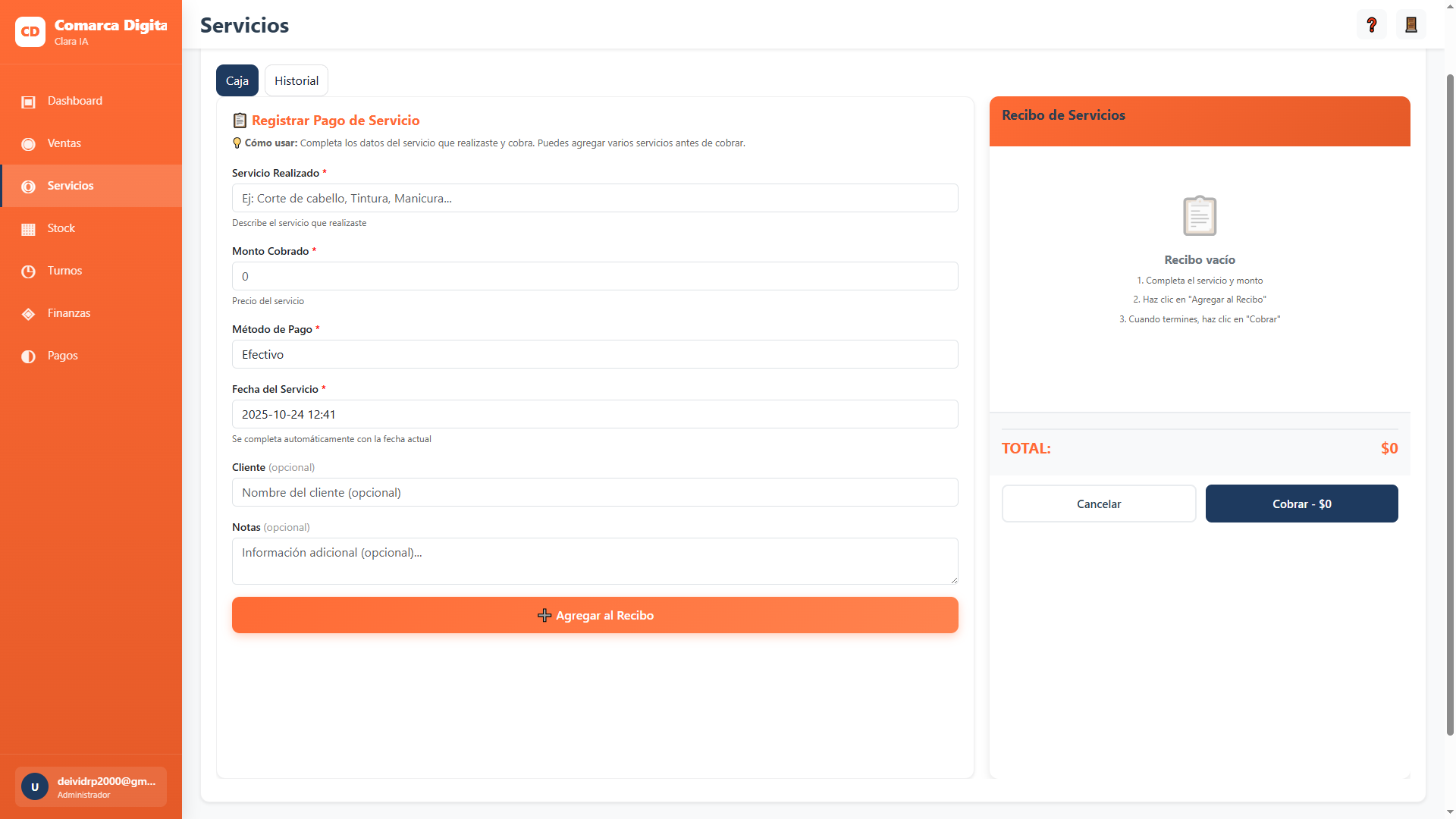Screen dimensions: 1456x819
Task: Click the Cobrar - $0 button
Action: point(1301,504)
